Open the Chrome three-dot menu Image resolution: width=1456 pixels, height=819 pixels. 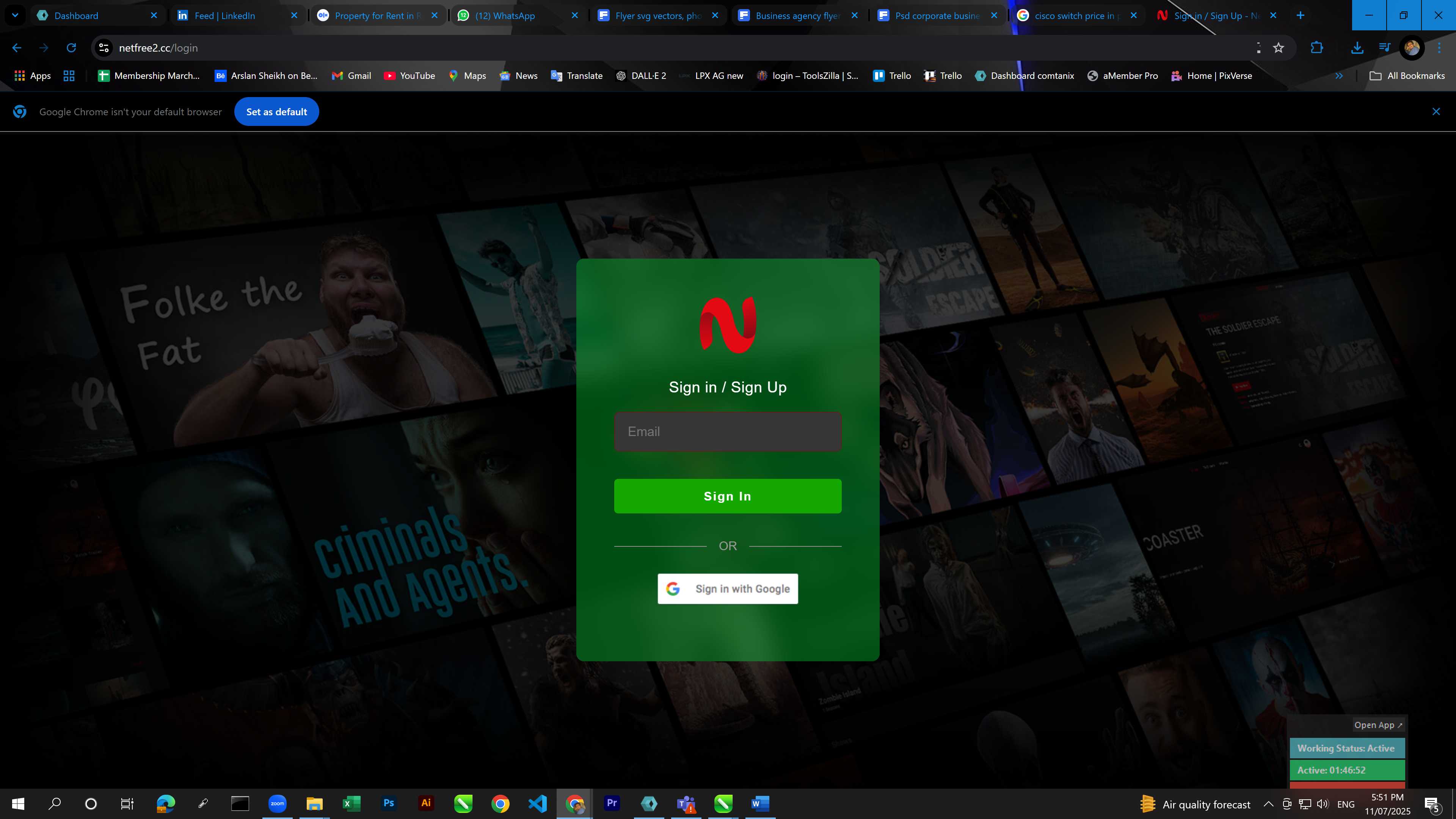1440,48
